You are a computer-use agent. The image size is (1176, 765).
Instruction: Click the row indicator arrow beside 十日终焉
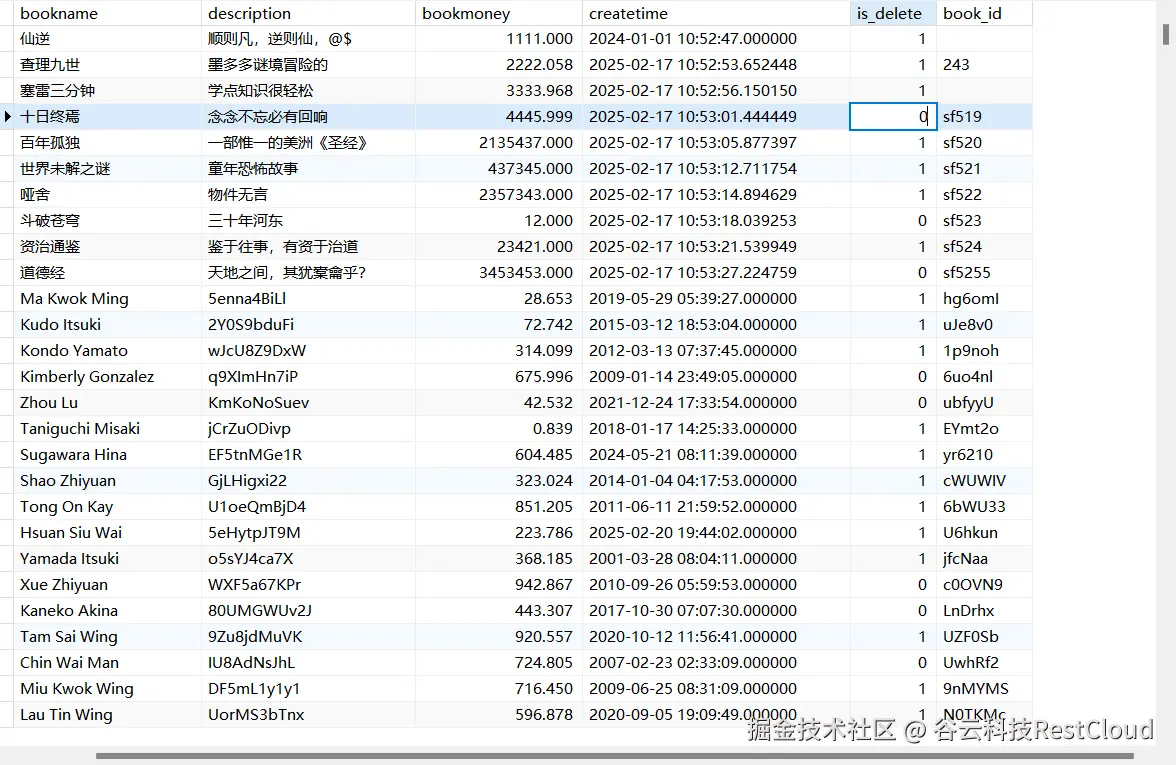pos(7,116)
